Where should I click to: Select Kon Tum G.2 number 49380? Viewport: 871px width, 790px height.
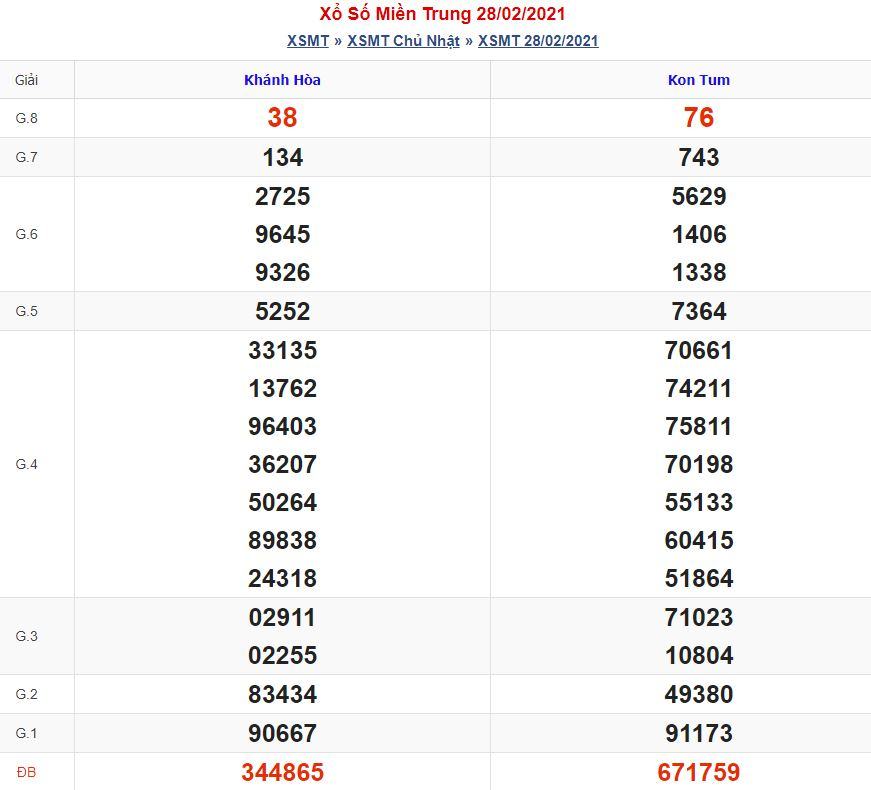pyautogui.click(x=699, y=694)
